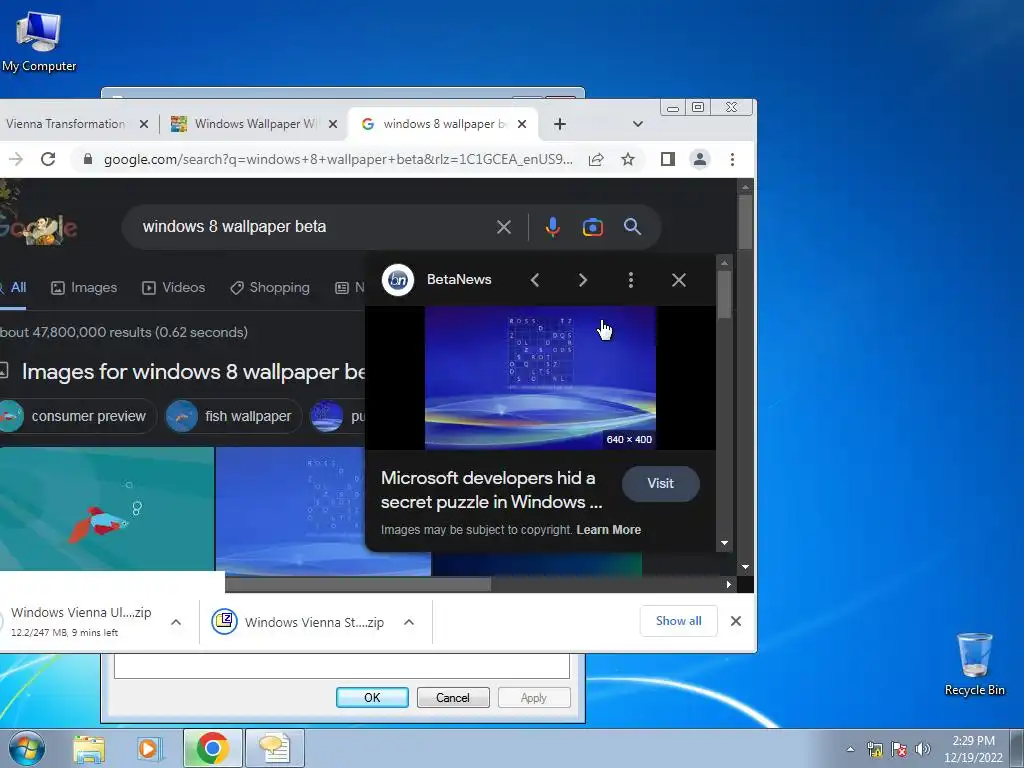Close the Vienna Transformation tab
The height and width of the screenshot is (768, 1024).
[144, 124]
